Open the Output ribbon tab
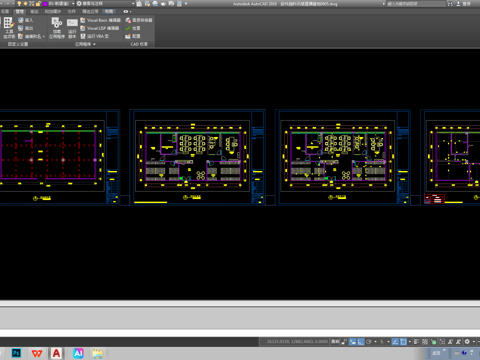This screenshot has width=480, height=360. [x=34, y=12]
